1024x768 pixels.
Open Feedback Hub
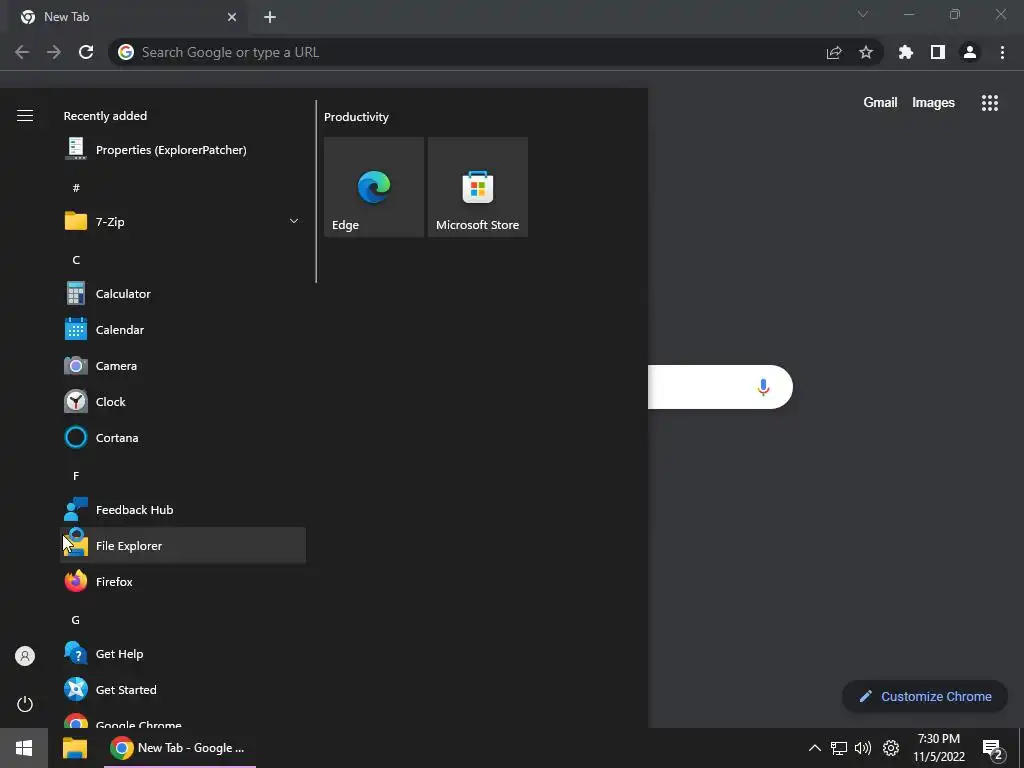183,509
